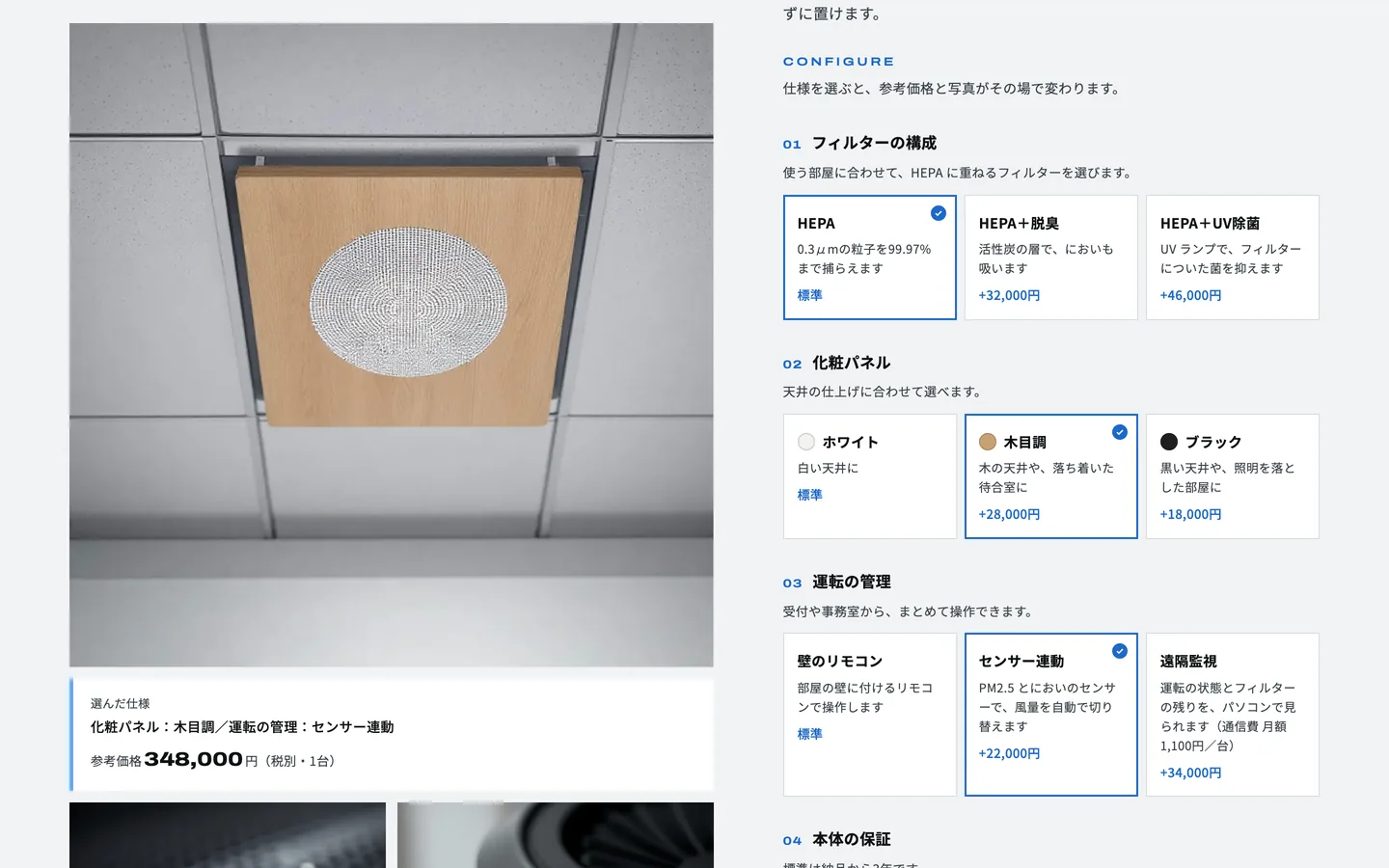Choose the HEPA+脱臭 filter card
Screen dimensions: 1389x868
(1050, 258)
